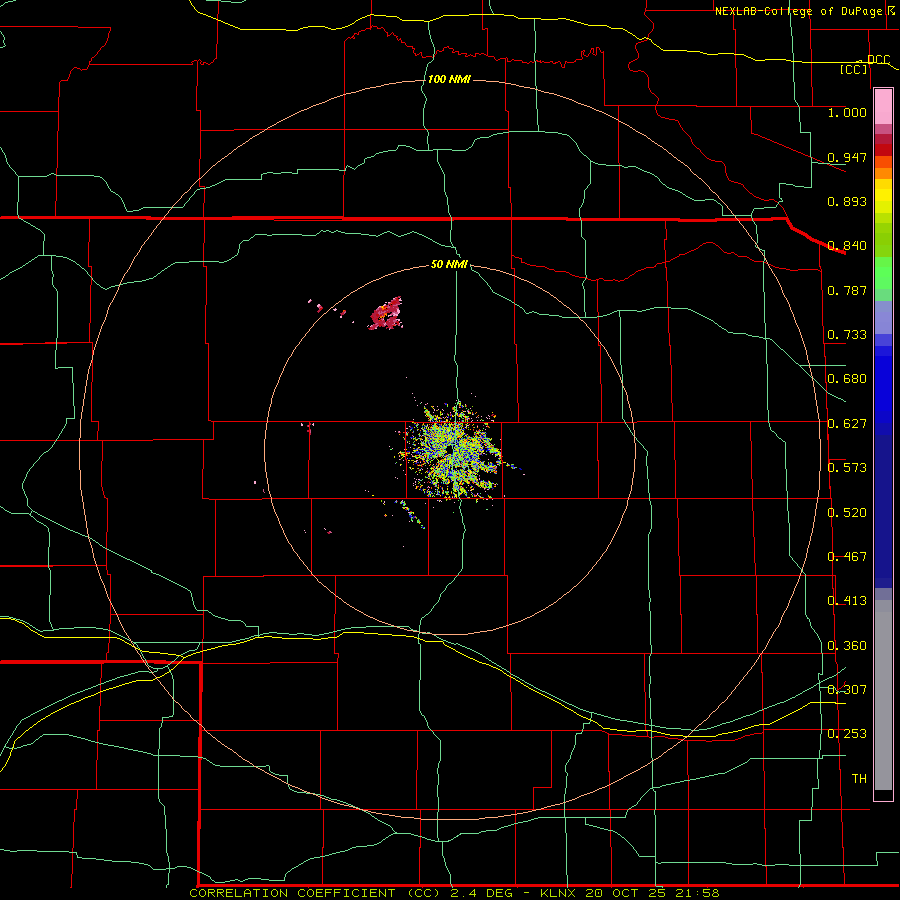
Task: Select the 0.627 legend value
Action: [847, 424]
